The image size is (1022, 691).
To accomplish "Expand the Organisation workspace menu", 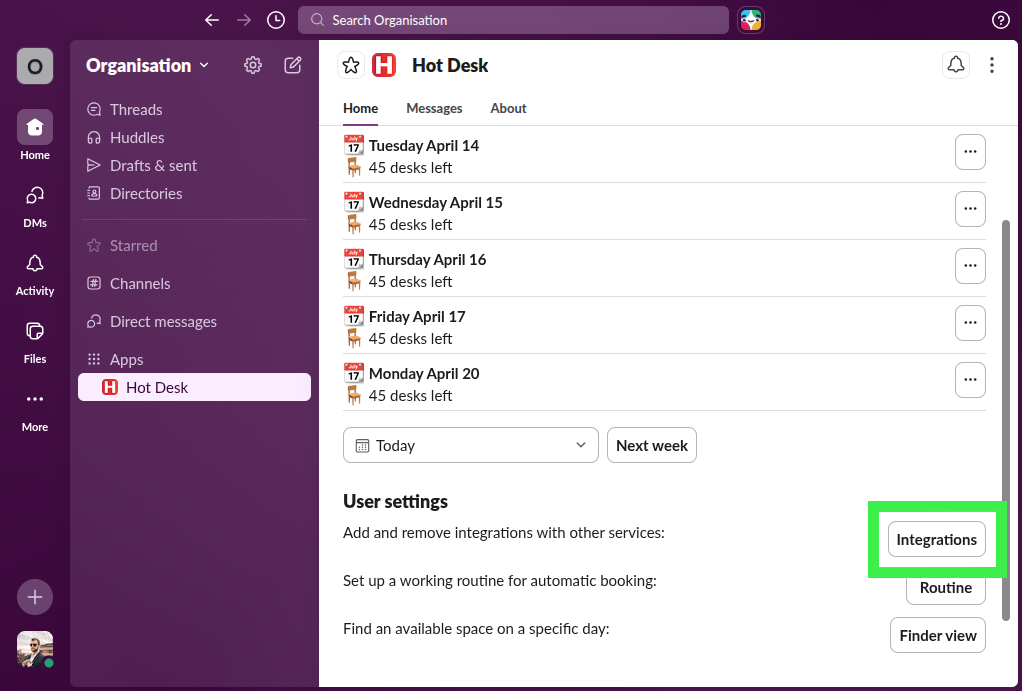I will tap(147, 65).
